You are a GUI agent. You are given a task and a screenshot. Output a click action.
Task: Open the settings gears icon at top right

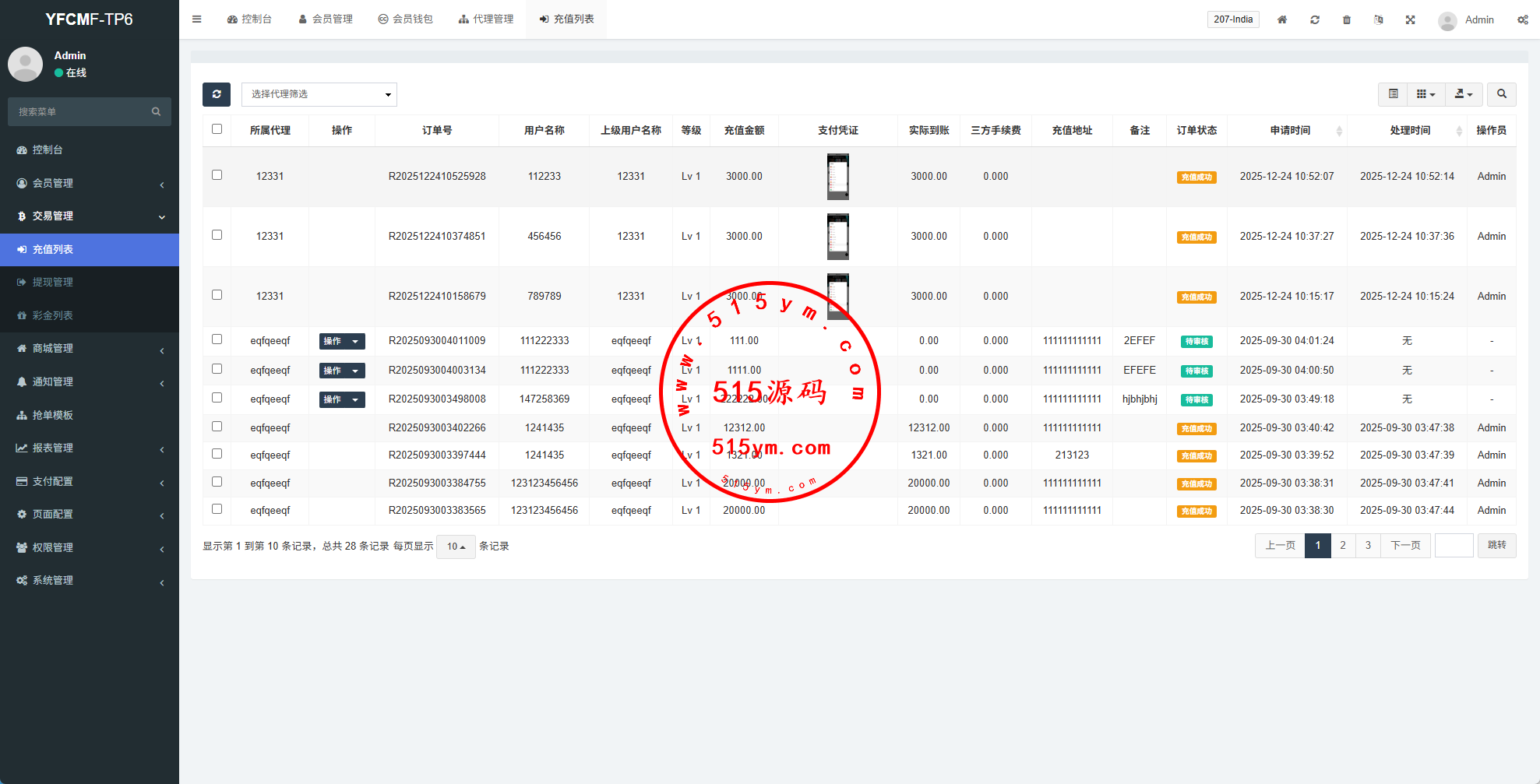(x=1522, y=19)
